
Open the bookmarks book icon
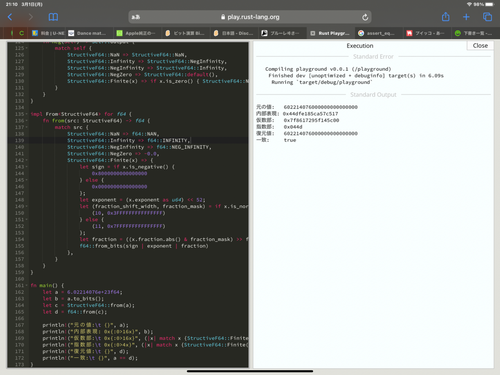point(53,17)
